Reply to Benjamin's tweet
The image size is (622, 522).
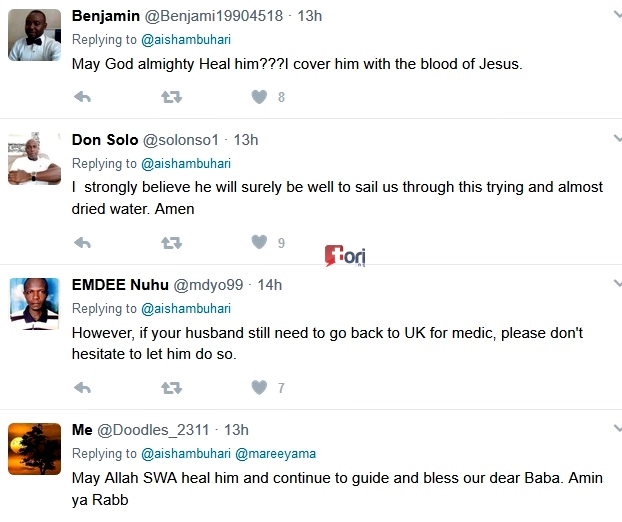pyautogui.click(x=83, y=97)
